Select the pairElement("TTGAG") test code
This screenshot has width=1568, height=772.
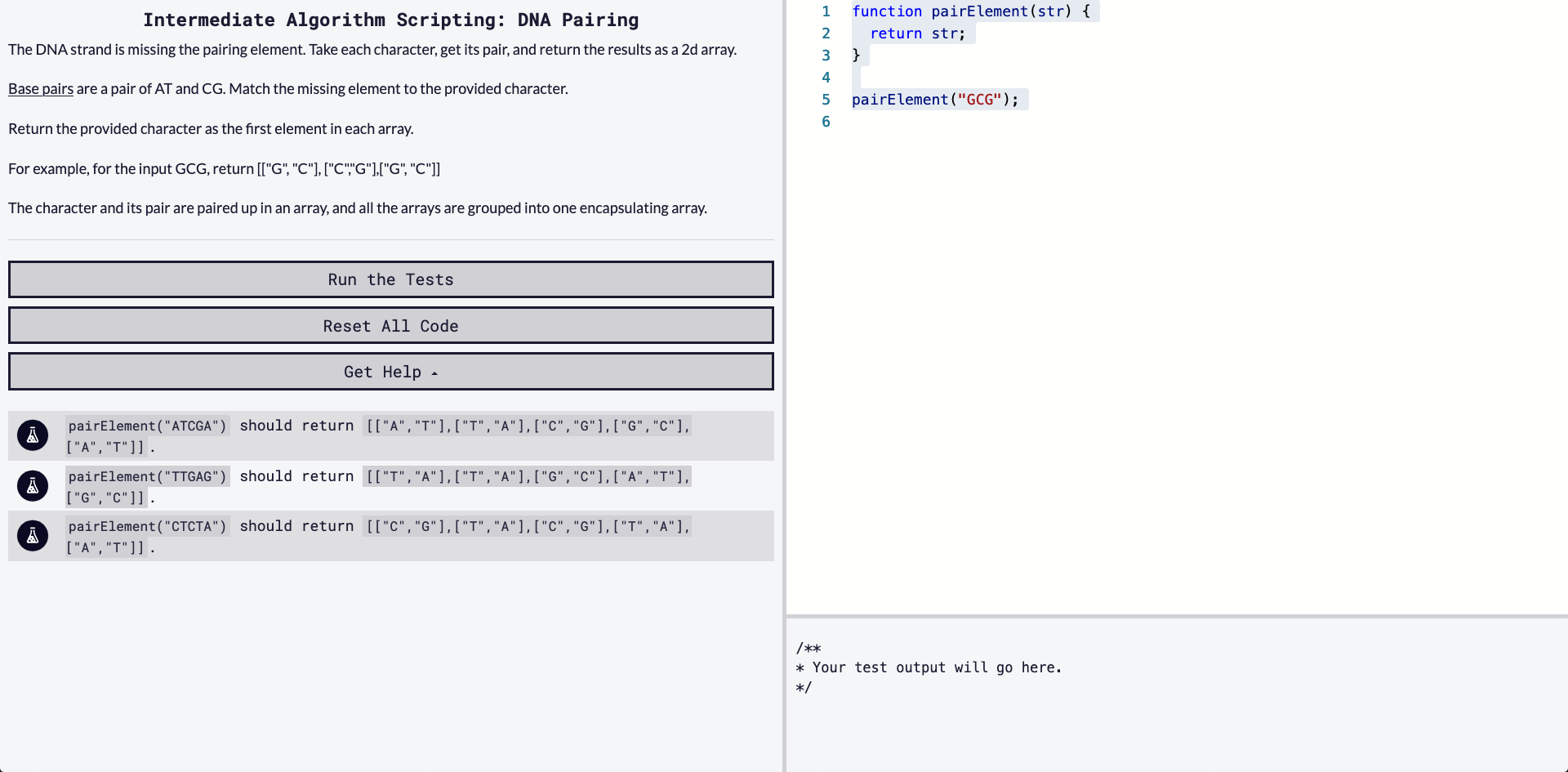[x=148, y=476]
